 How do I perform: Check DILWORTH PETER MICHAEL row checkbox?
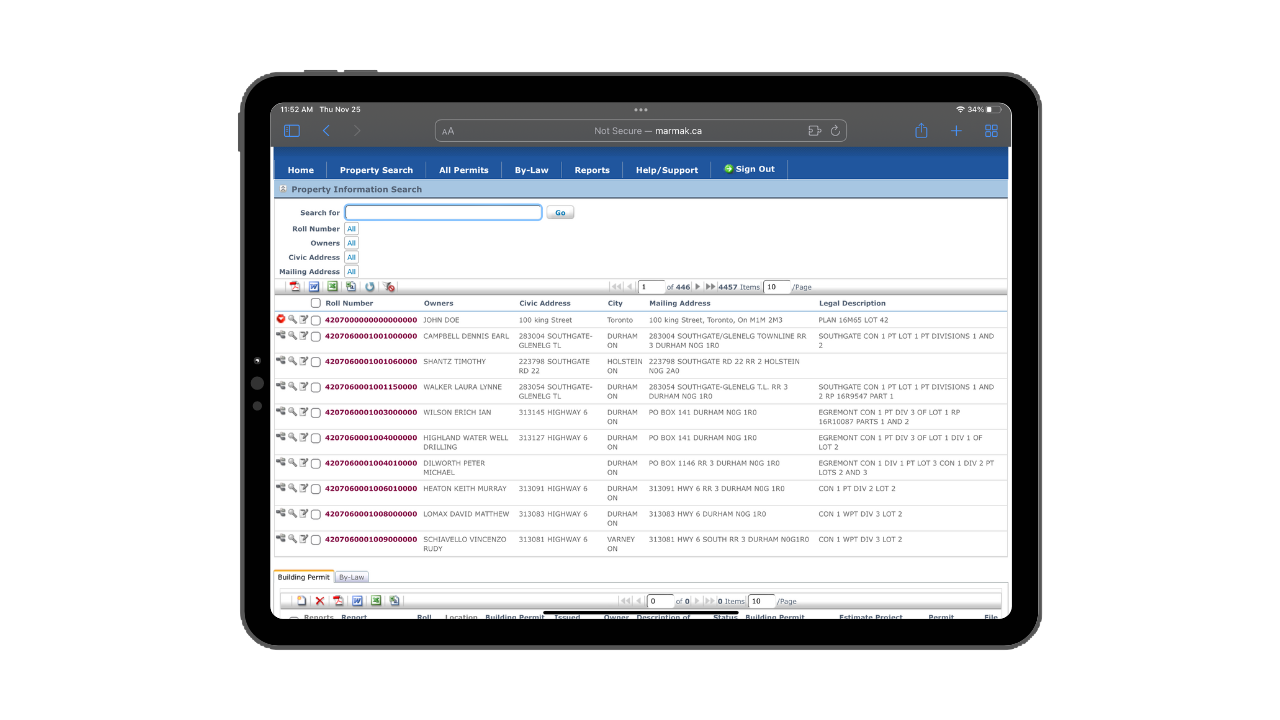point(316,464)
